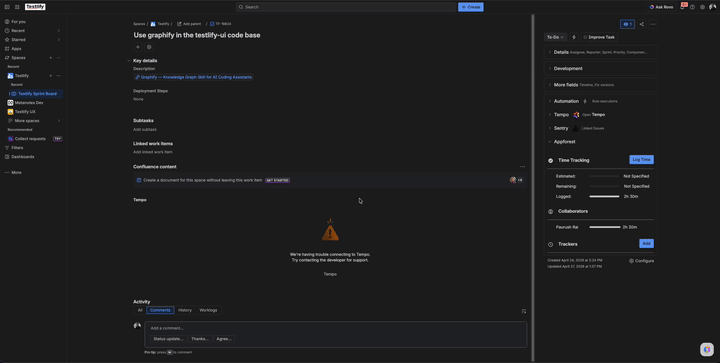720x363 pixels.
Task: Select the Comments activity tab
Action: coord(160,310)
